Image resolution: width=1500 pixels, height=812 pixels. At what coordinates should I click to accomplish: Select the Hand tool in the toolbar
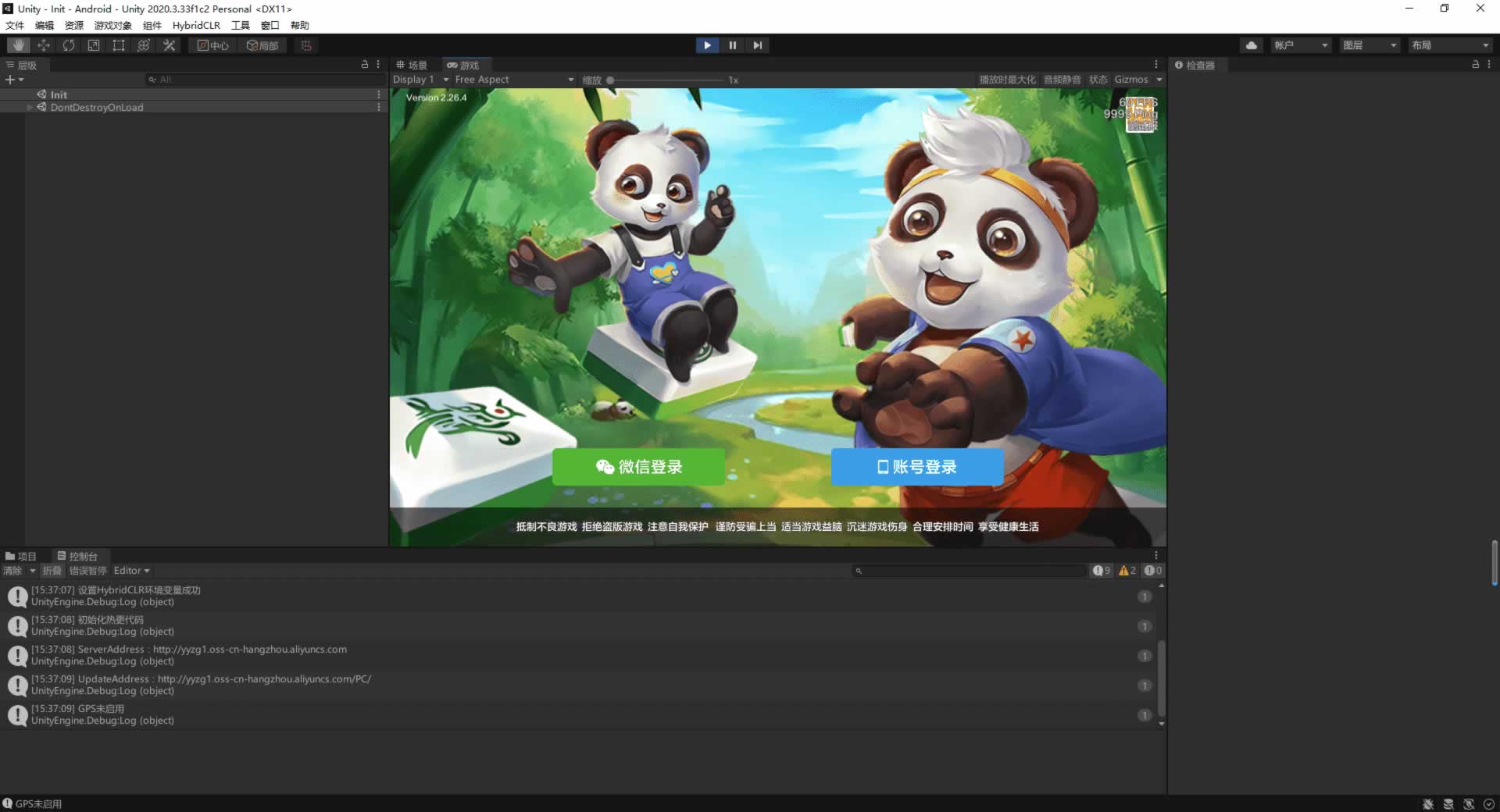click(x=19, y=45)
